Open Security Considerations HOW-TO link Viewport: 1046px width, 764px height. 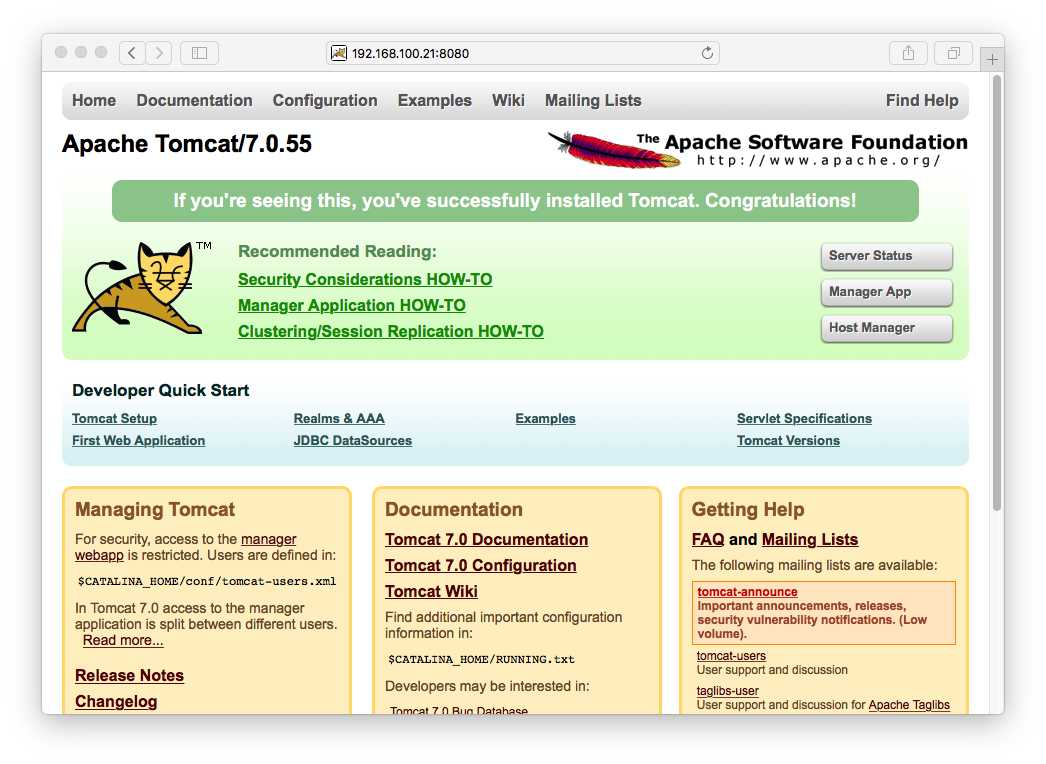(365, 279)
